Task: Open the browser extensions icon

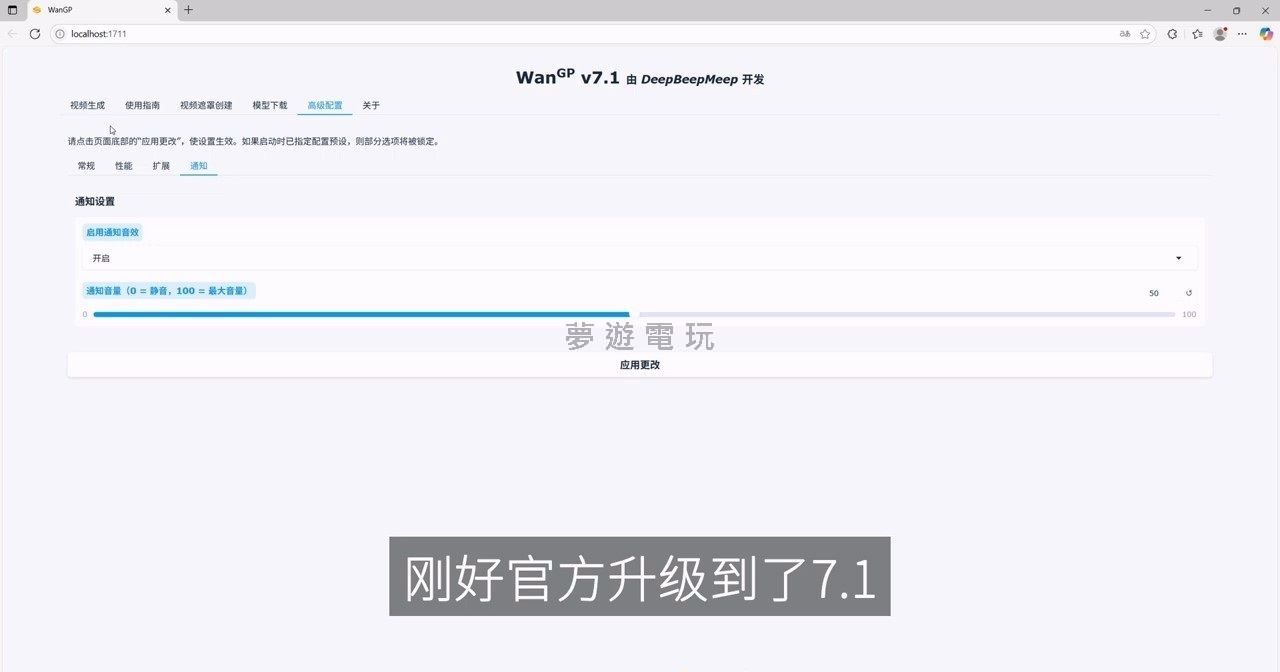Action: click(1173, 34)
